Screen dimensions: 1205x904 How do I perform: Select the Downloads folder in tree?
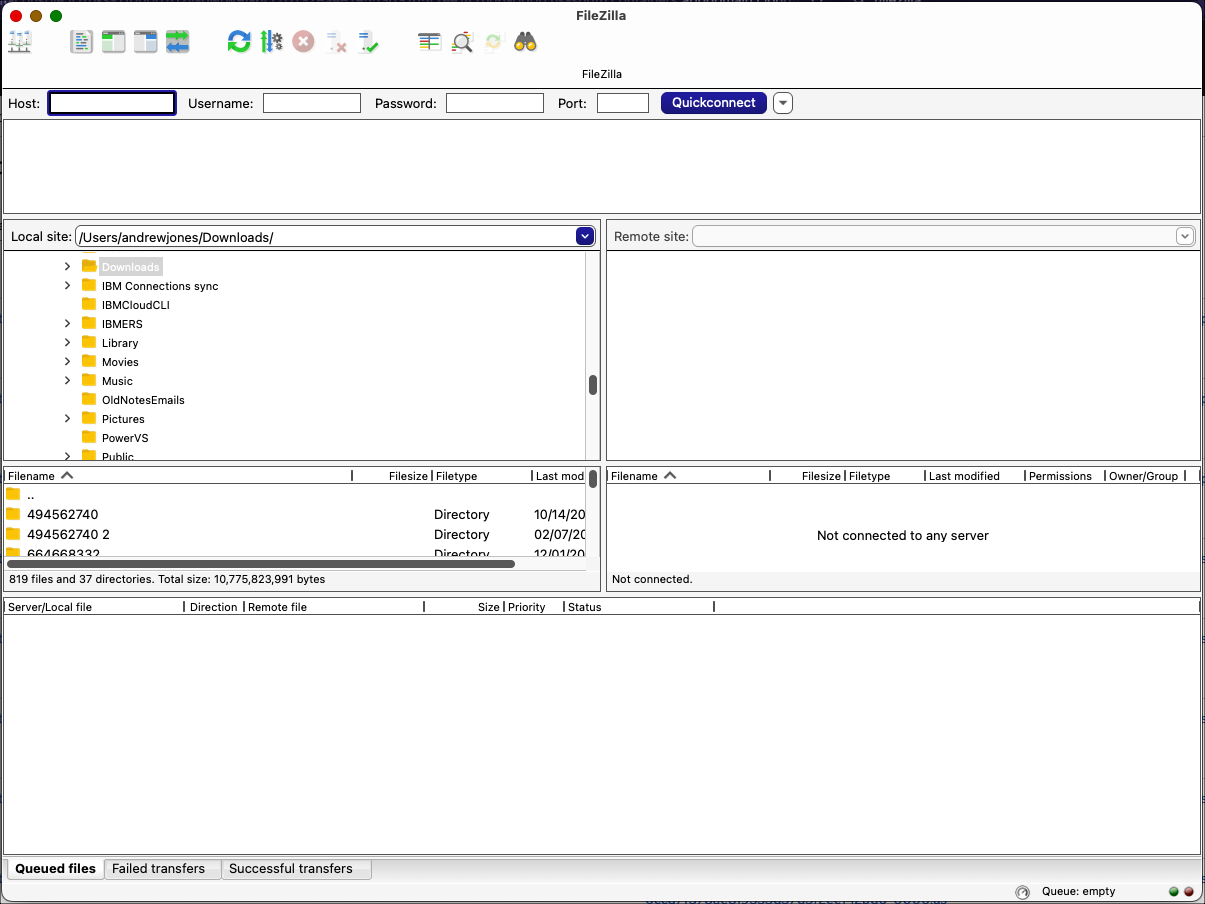pos(130,267)
